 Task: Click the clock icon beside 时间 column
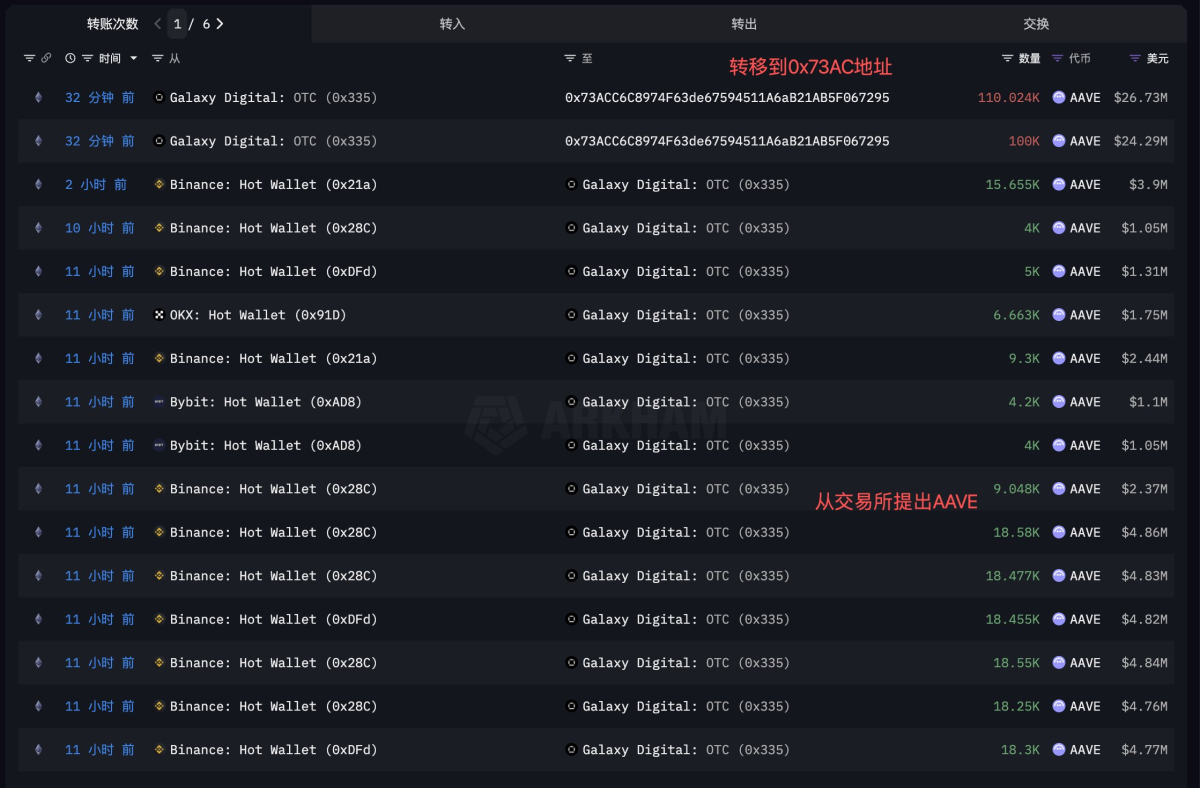[70, 59]
